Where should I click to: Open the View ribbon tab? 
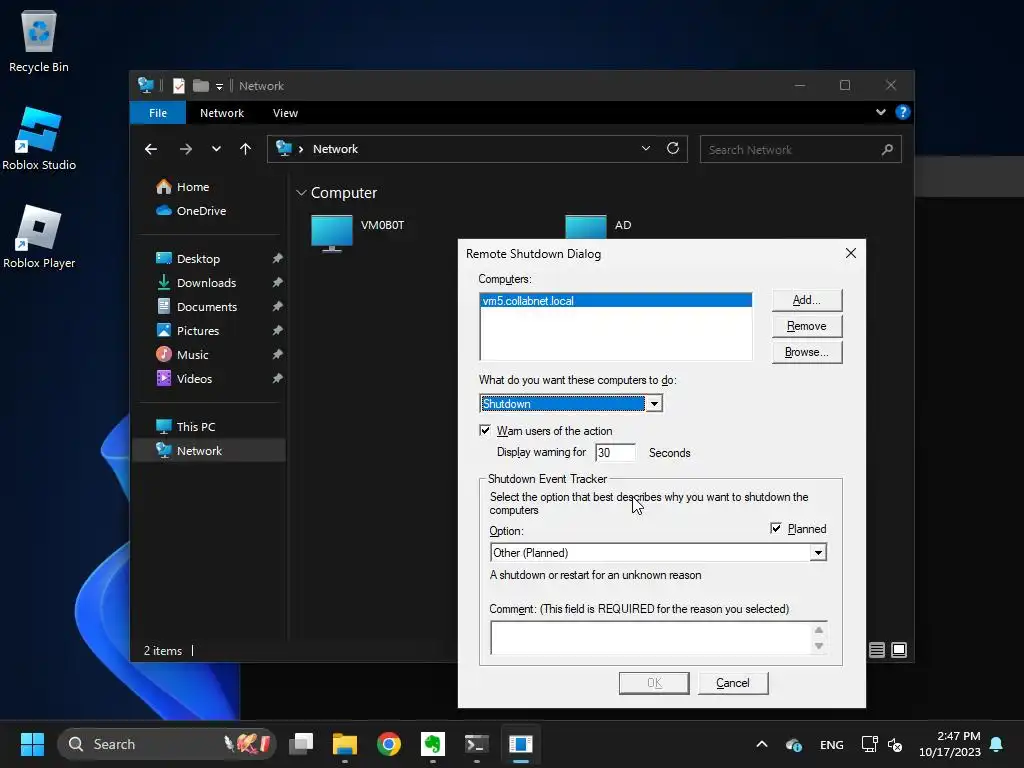tap(285, 113)
